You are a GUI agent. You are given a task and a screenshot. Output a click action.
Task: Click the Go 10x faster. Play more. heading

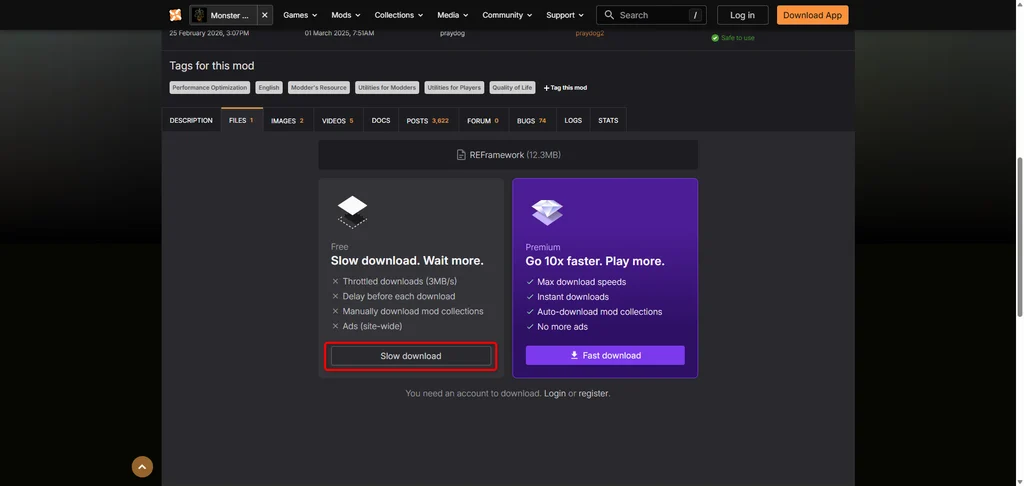tap(595, 261)
